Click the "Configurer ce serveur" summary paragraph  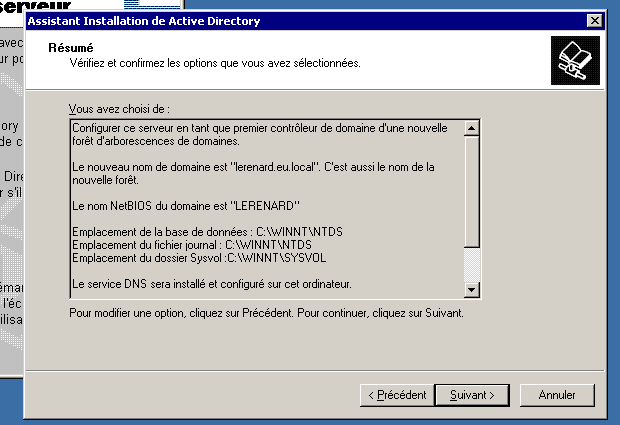260,134
